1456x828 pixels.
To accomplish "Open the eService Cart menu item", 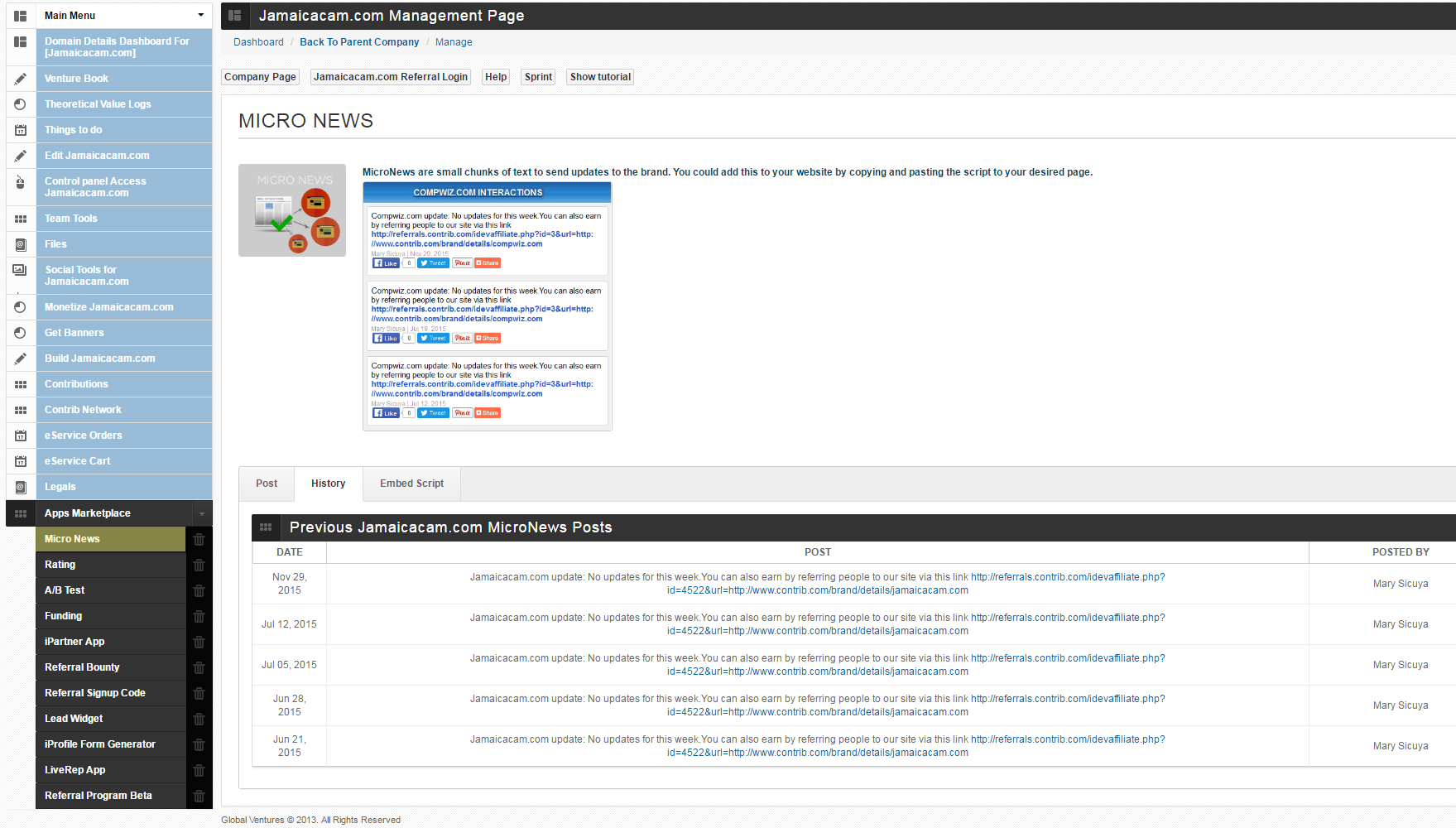I will point(124,461).
